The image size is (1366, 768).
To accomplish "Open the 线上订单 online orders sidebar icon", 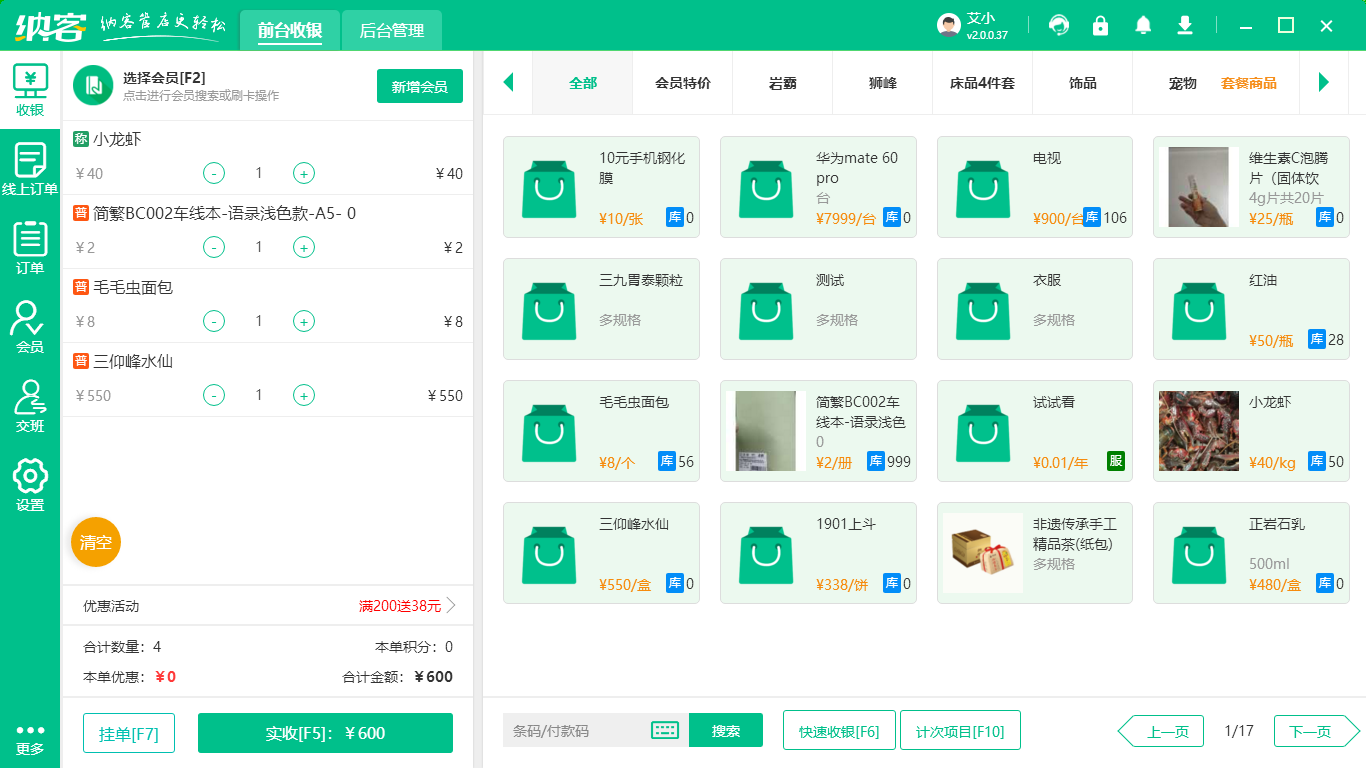I will click(30, 168).
